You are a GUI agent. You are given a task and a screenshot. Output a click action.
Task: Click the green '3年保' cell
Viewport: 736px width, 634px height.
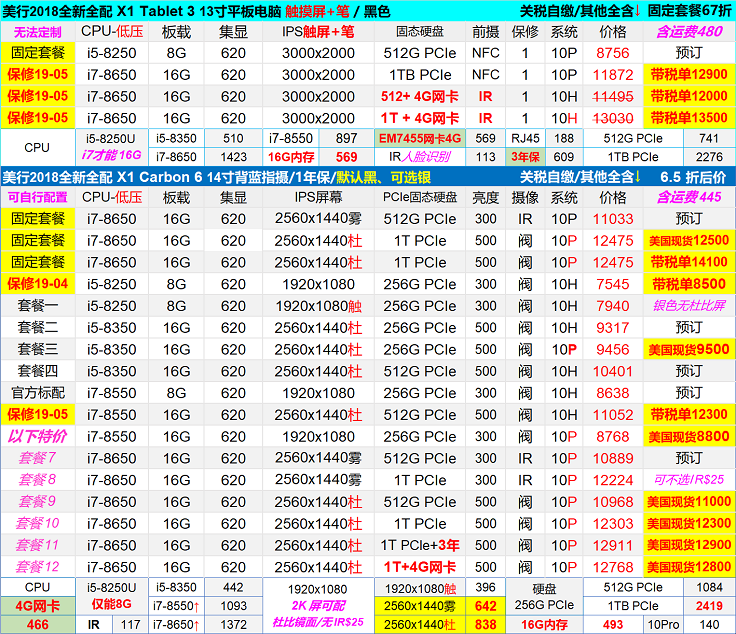pyautogui.click(x=525, y=157)
